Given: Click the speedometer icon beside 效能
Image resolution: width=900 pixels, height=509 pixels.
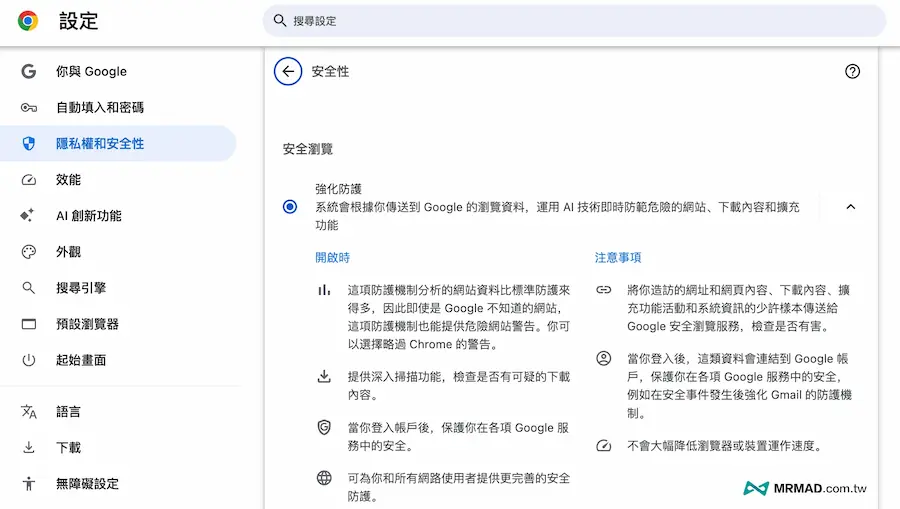Looking at the screenshot, I should click(29, 180).
